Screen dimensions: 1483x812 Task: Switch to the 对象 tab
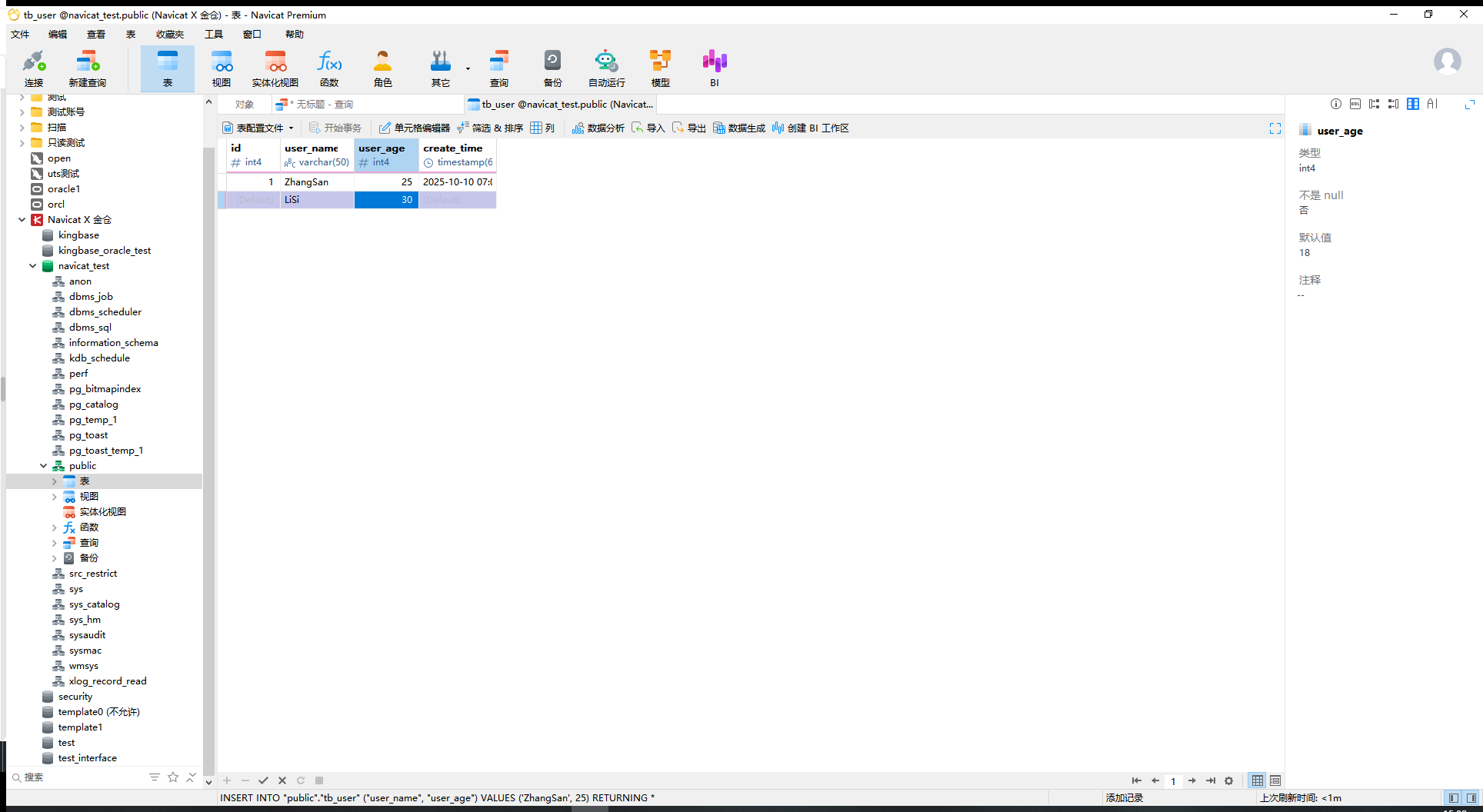(245, 105)
